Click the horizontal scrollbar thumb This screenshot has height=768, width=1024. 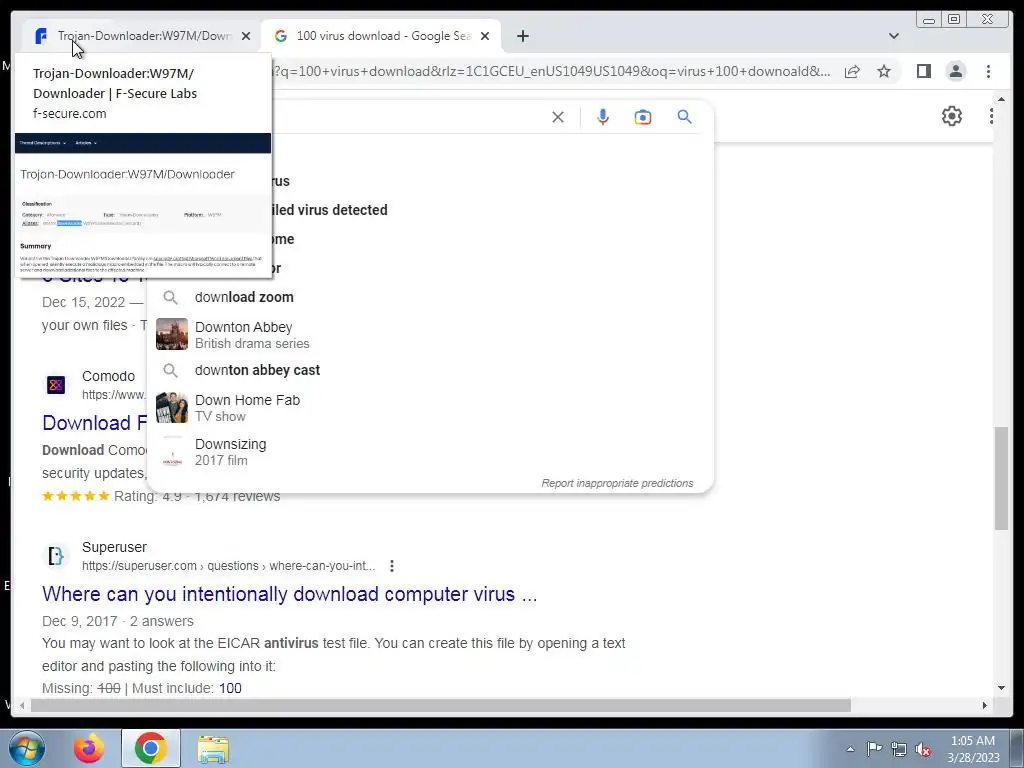pos(441,705)
